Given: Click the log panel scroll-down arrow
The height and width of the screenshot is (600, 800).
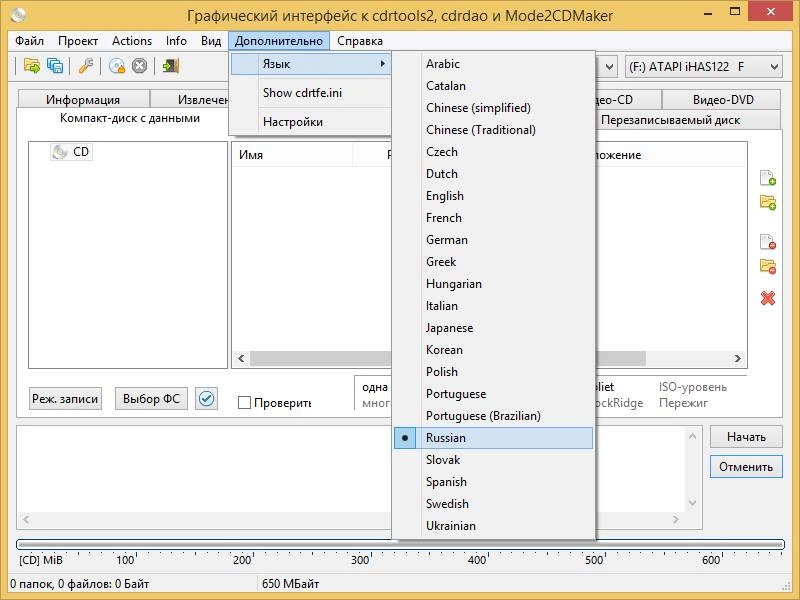Looking at the screenshot, I should pos(692,503).
